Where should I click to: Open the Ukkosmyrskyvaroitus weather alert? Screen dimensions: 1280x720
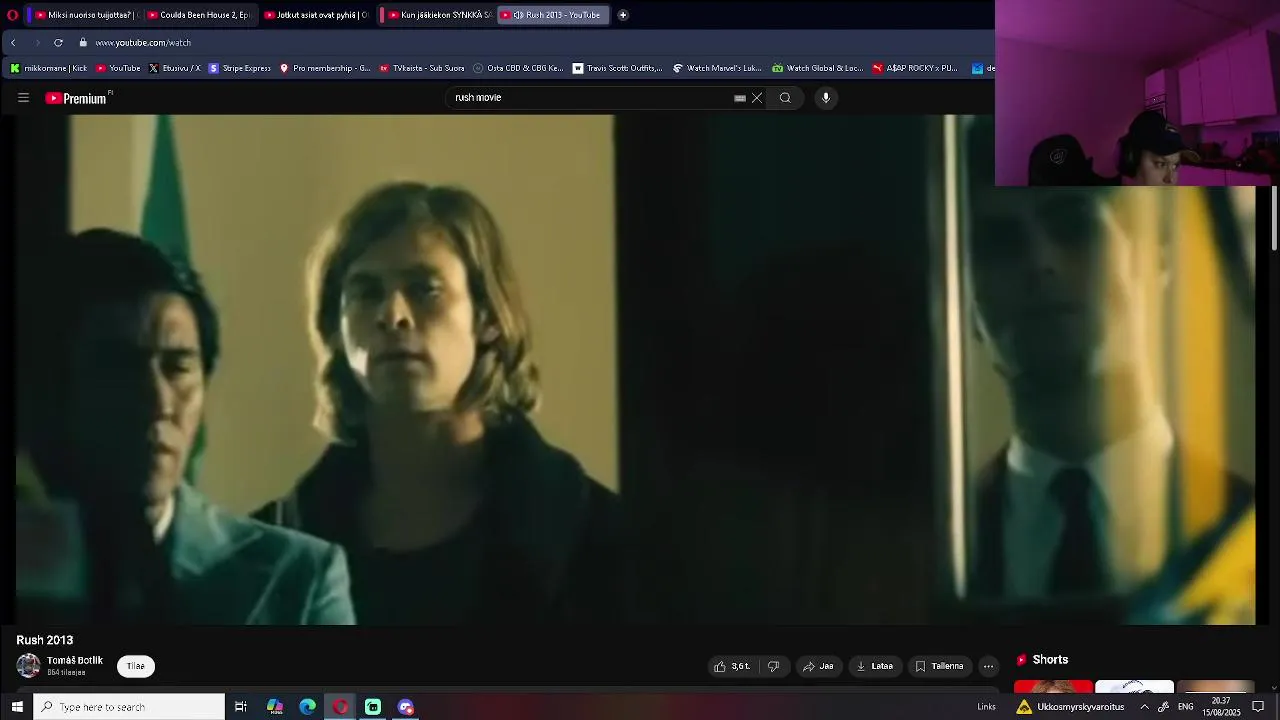(1070, 707)
